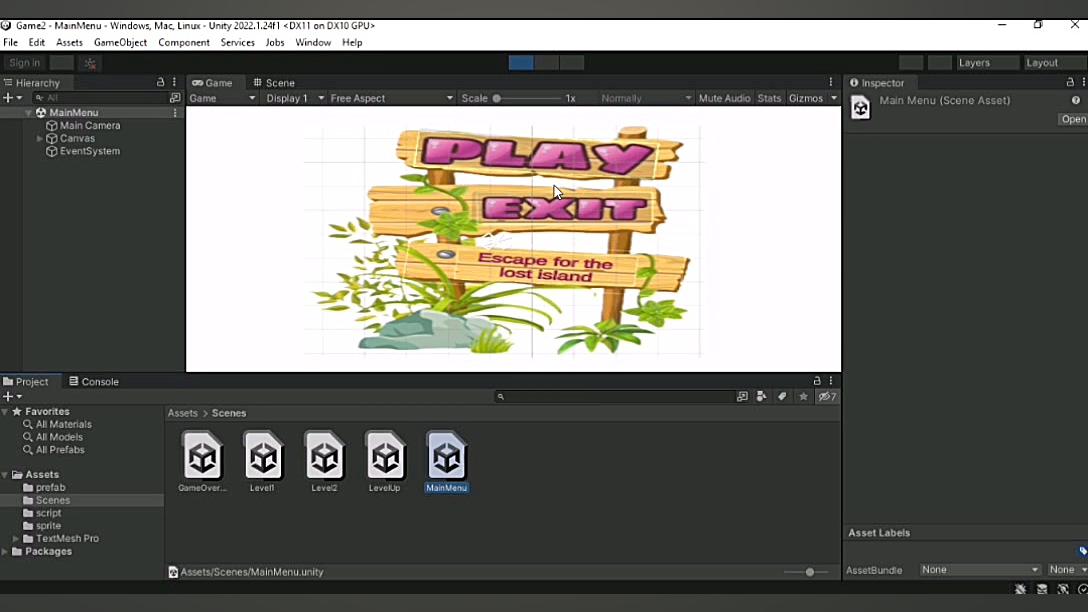Open search in Project window icon
Viewport: 1088px width, 612px height.
pyautogui.click(x=742, y=396)
